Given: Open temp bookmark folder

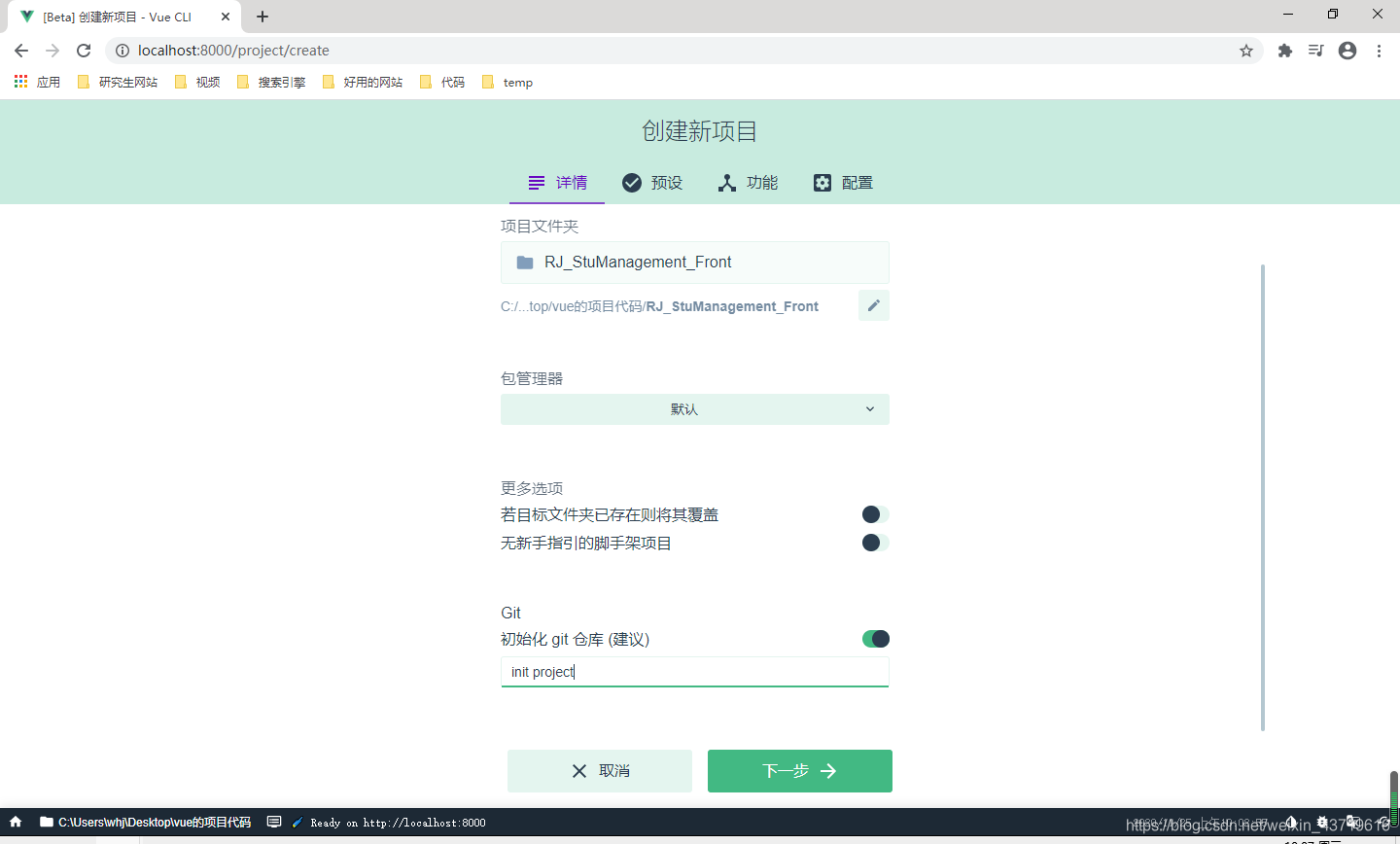Looking at the screenshot, I should click(507, 83).
